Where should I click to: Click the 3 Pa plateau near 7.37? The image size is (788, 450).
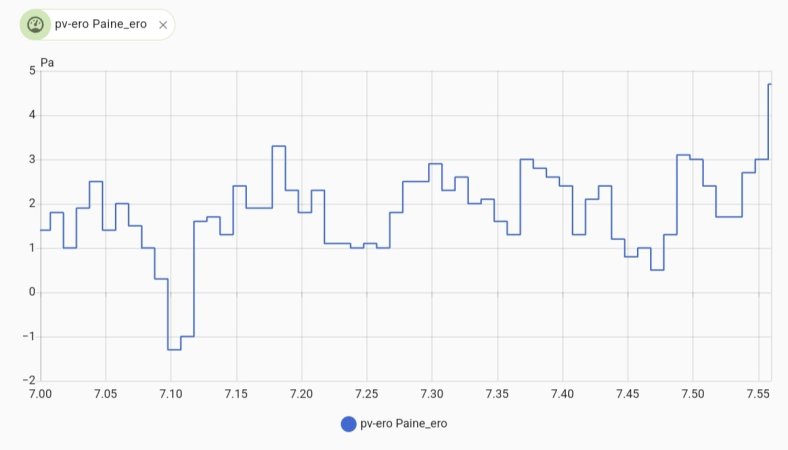(527, 159)
